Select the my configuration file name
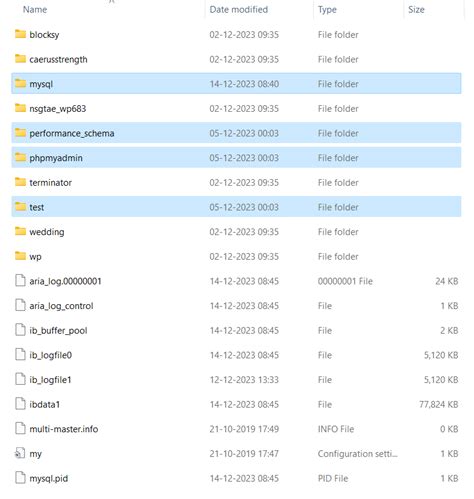 pyautogui.click(x=35, y=454)
